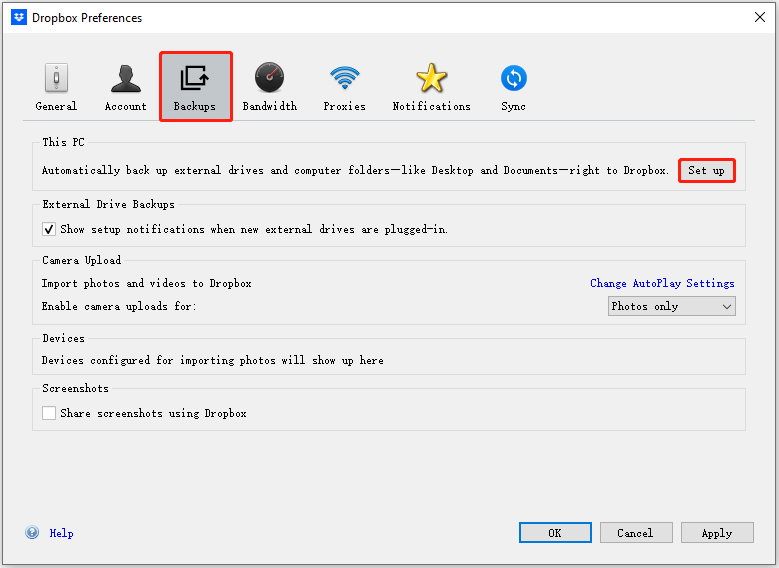Open the Photos only camera uploads dropdown

[x=672, y=306]
